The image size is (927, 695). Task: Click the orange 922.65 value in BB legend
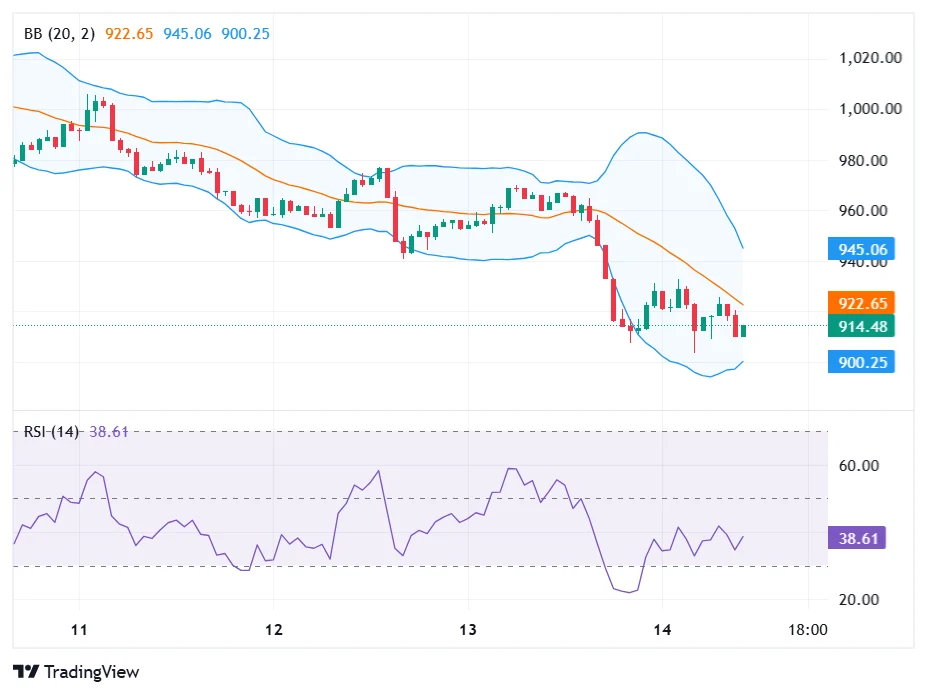(130, 33)
